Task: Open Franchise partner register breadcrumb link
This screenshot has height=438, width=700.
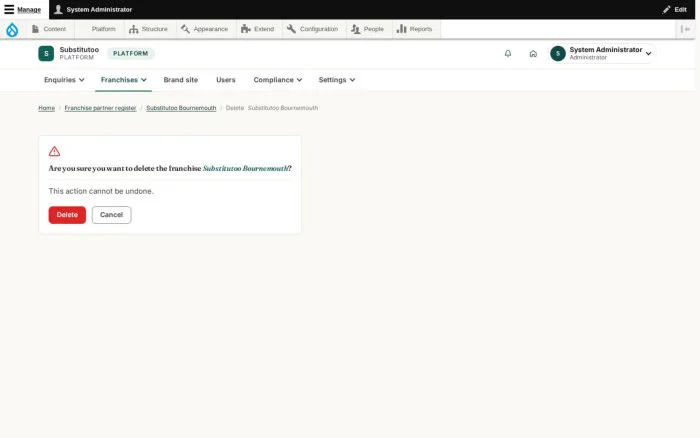Action: point(100,108)
